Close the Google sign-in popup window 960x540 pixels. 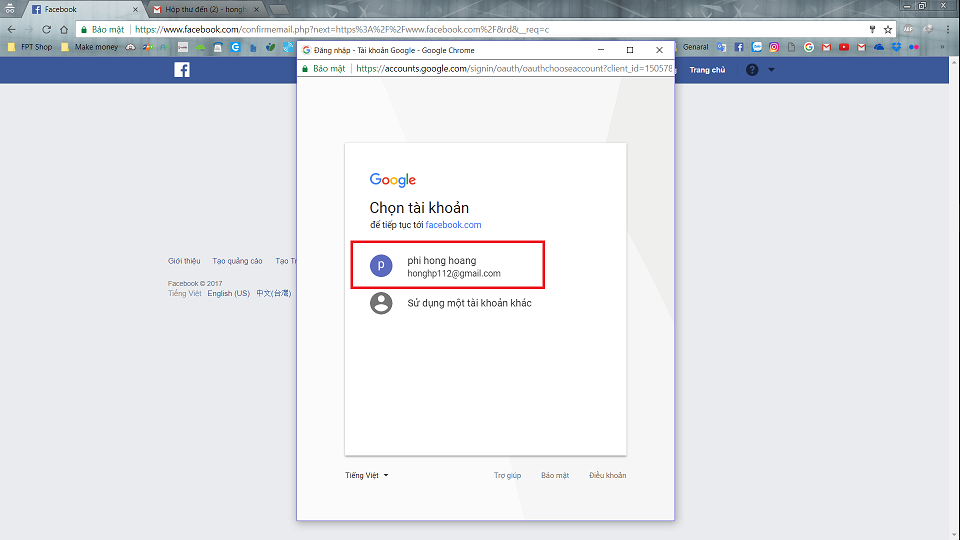pos(659,50)
